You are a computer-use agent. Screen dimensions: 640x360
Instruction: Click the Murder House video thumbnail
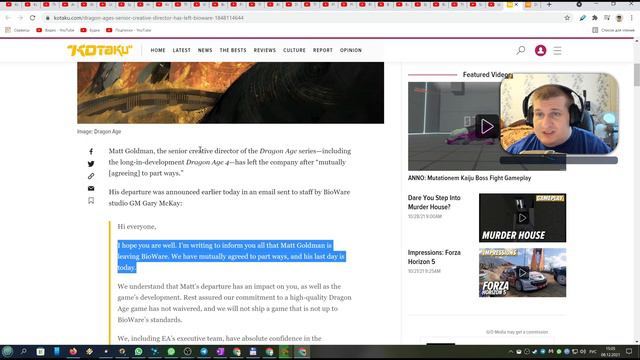(x=522, y=218)
